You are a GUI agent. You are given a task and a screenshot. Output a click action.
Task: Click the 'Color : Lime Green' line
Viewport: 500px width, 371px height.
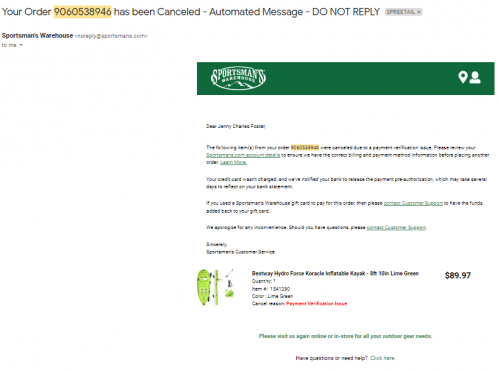pos(272,296)
